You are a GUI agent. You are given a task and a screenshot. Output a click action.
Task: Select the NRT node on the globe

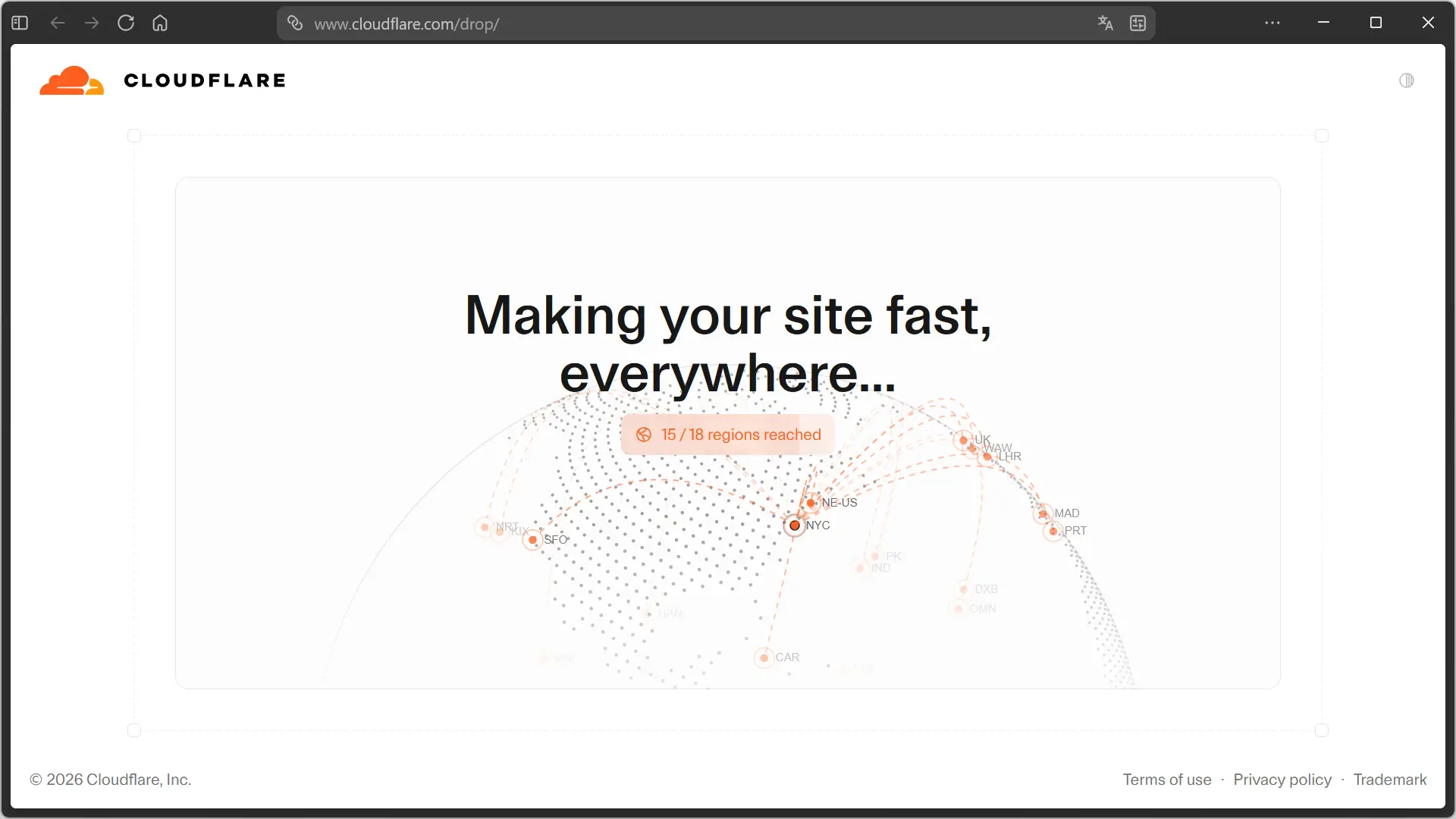coord(485,527)
